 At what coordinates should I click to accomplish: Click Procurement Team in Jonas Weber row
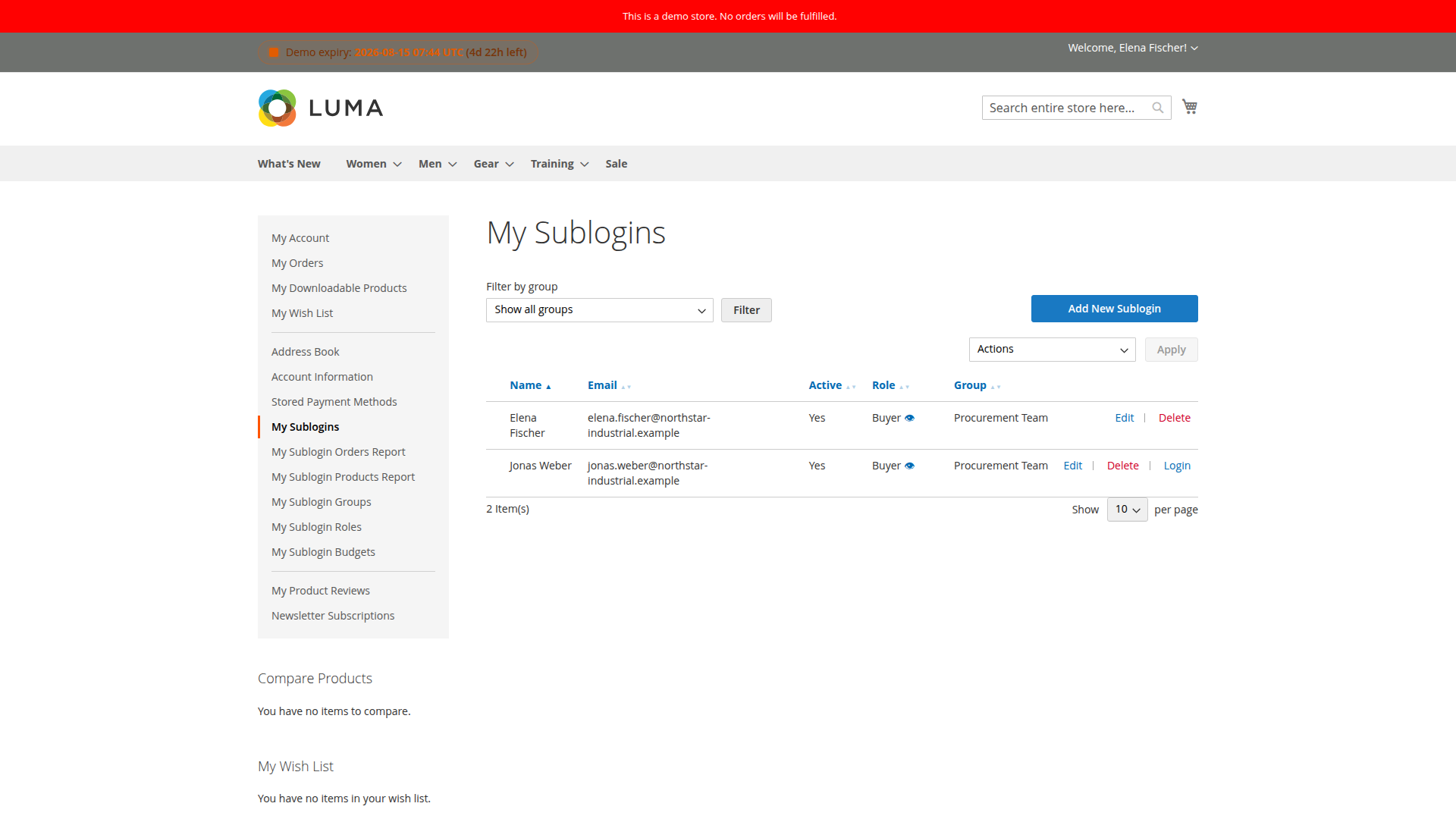pyautogui.click(x=1000, y=466)
